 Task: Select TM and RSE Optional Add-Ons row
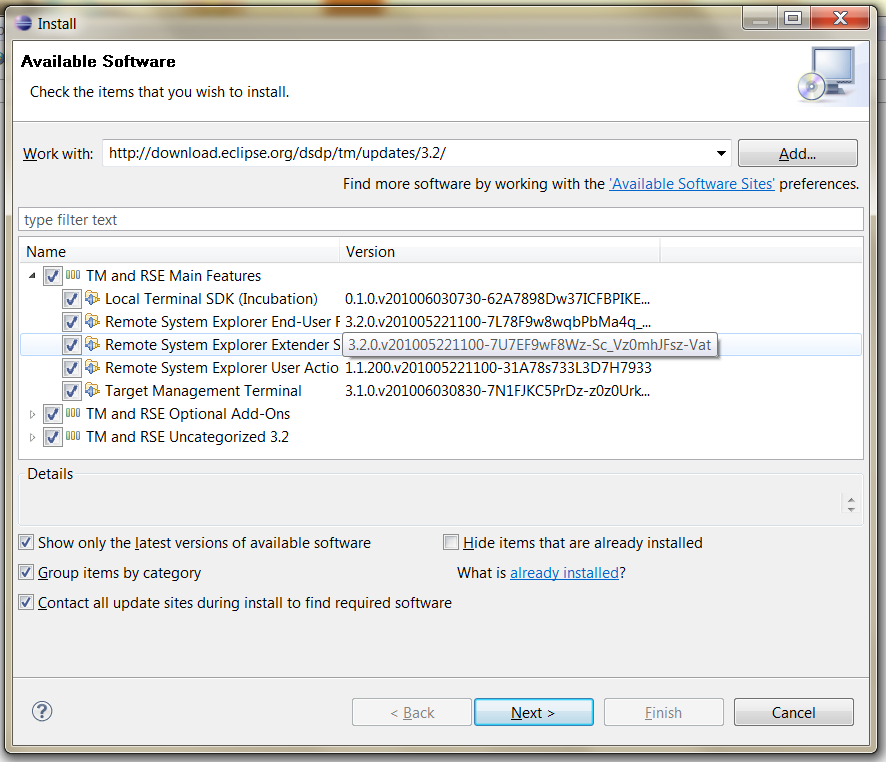pyautogui.click(x=441, y=414)
